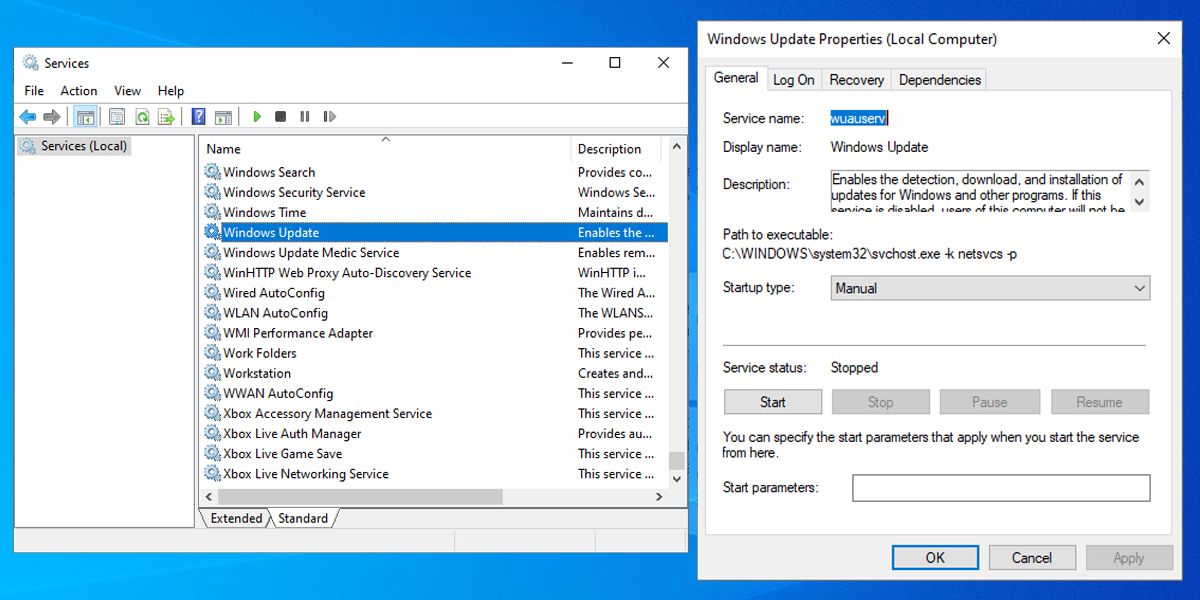Click the back navigation arrow icon
Image resolution: width=1200 pixels, height=600 pixels.
pos(27,116)
